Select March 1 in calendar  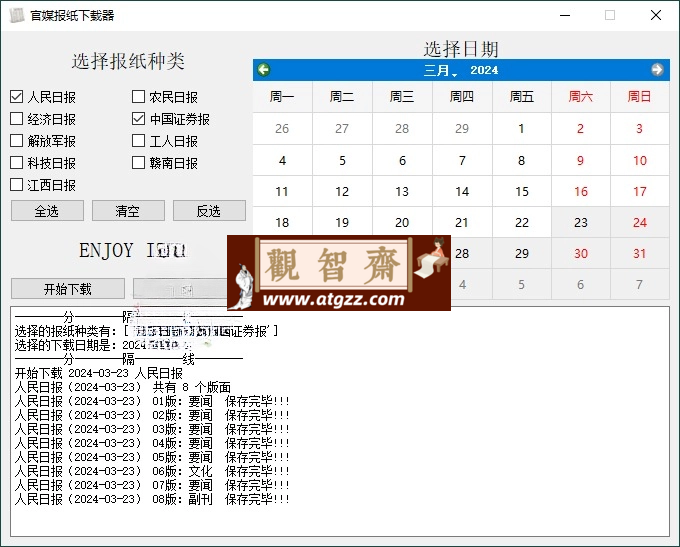coord(522,129)
